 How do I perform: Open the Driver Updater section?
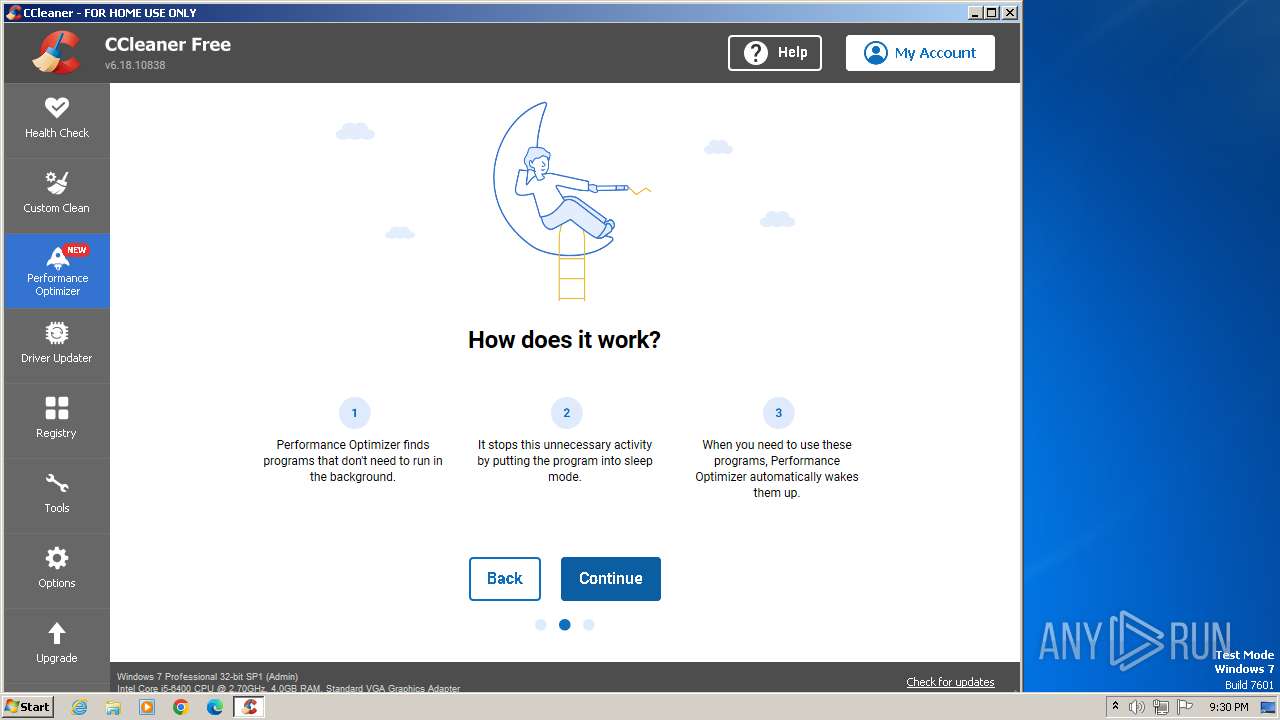(x=57, y=345)
